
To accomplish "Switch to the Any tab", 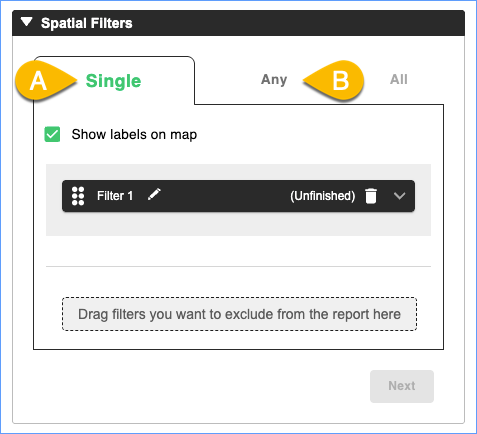I will [274, 80].
